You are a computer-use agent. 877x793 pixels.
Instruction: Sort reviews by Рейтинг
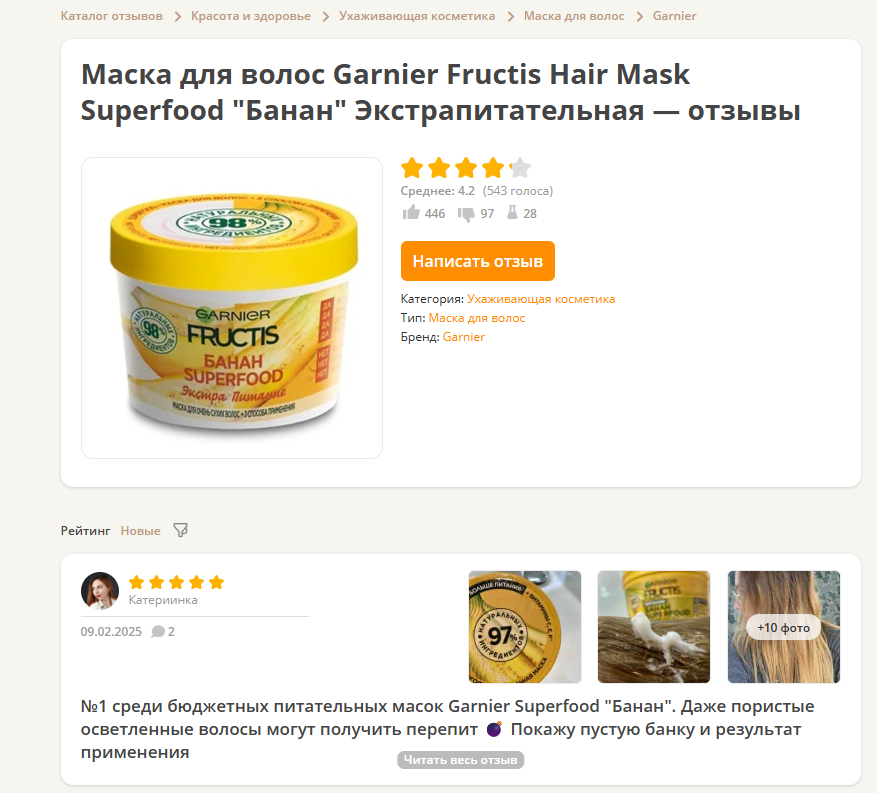[x=86, y=531]
